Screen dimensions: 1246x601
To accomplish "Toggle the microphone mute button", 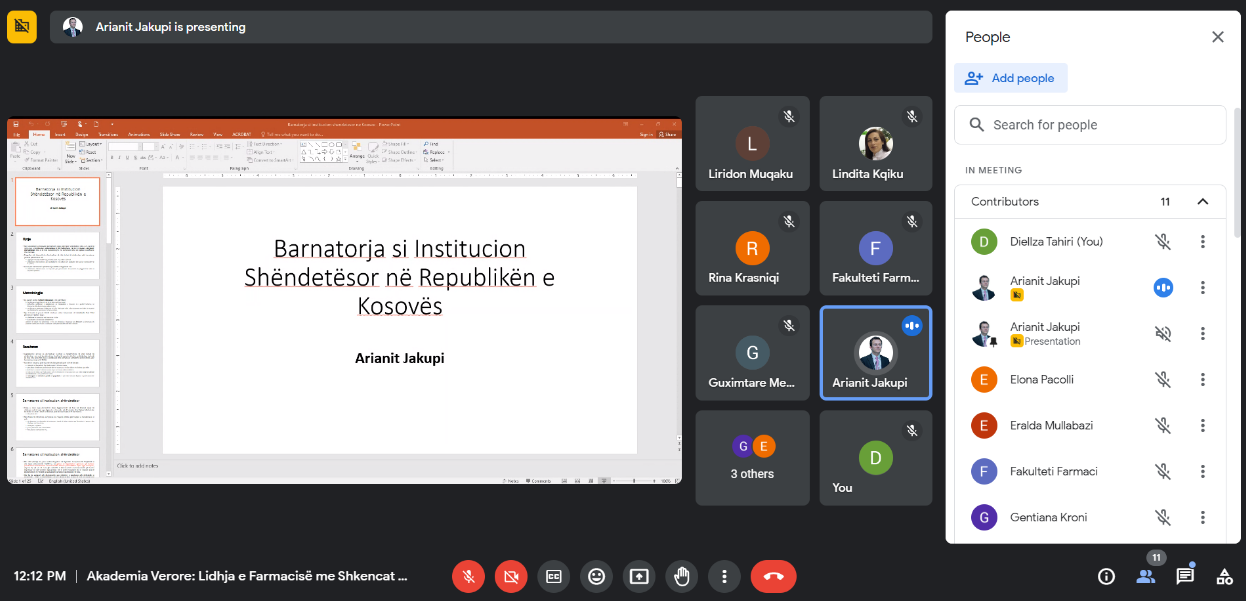I will click(468, 576).
